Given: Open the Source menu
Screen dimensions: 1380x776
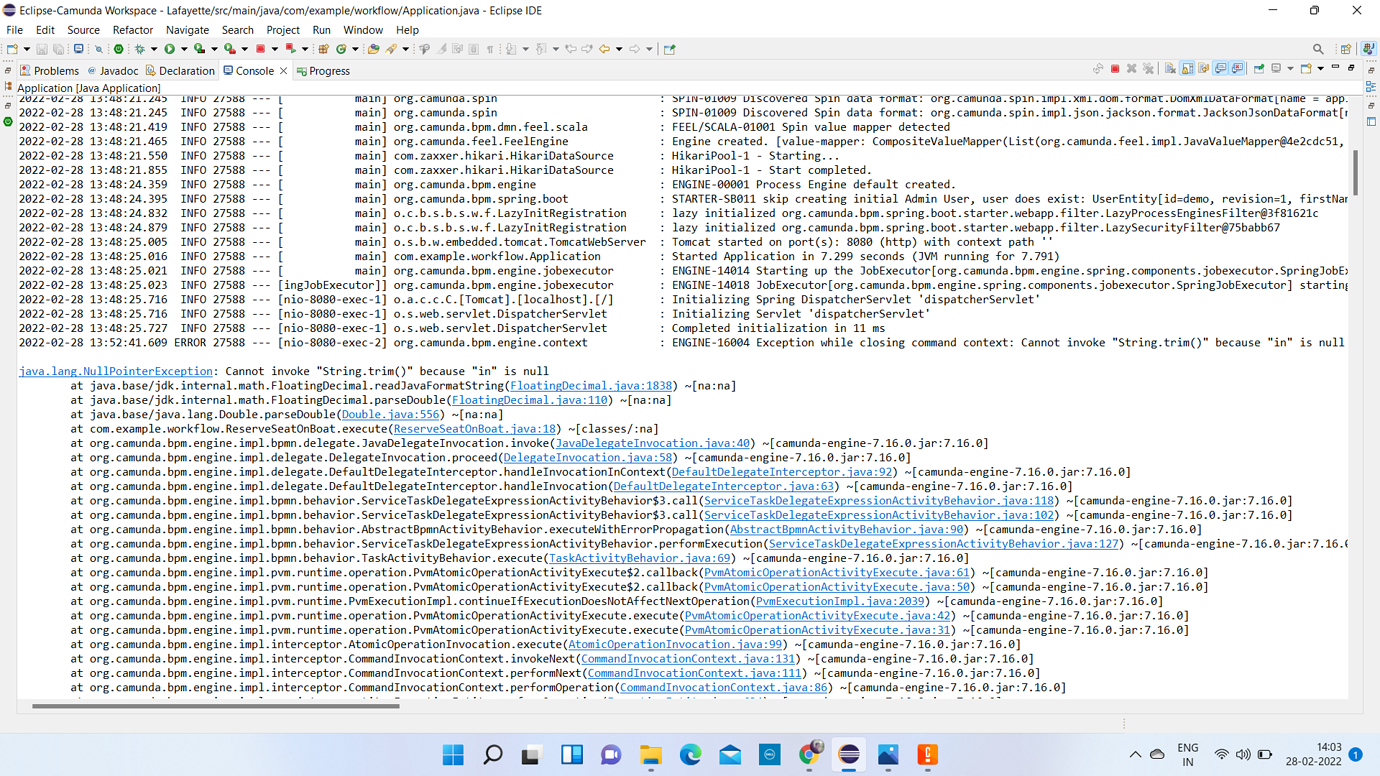Looking at the screenshot, I should click(x=83, y=30).
